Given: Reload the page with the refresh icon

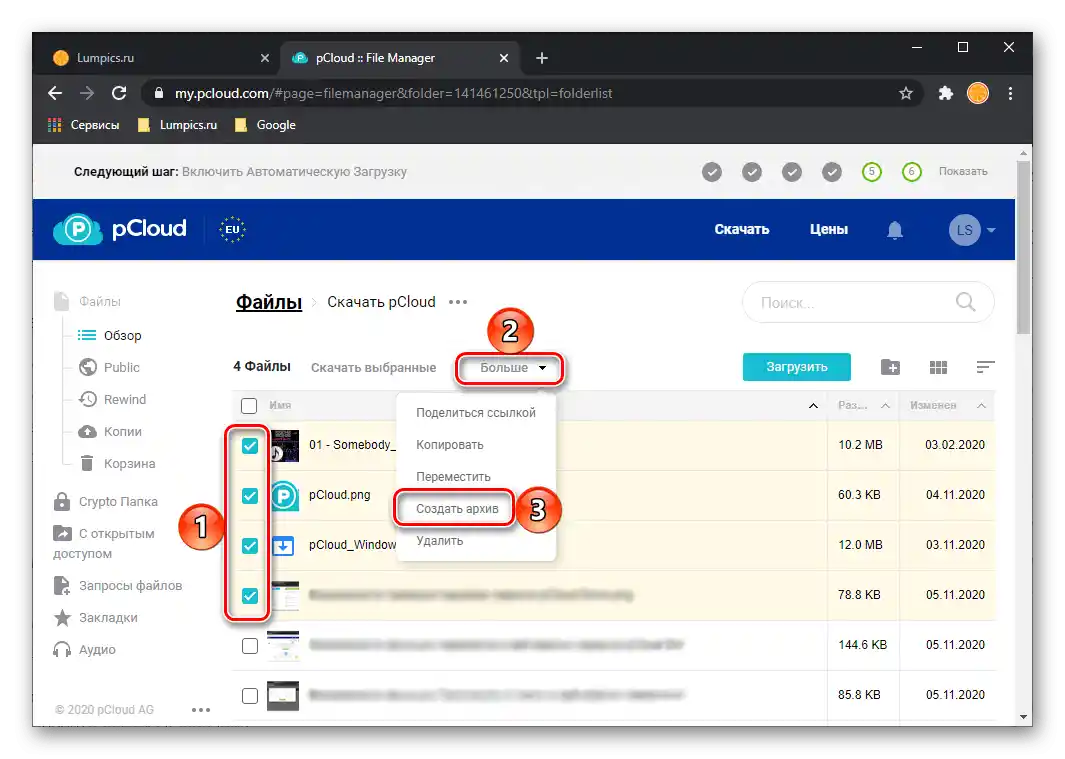Looking at the screenshot, I should 119,93.
